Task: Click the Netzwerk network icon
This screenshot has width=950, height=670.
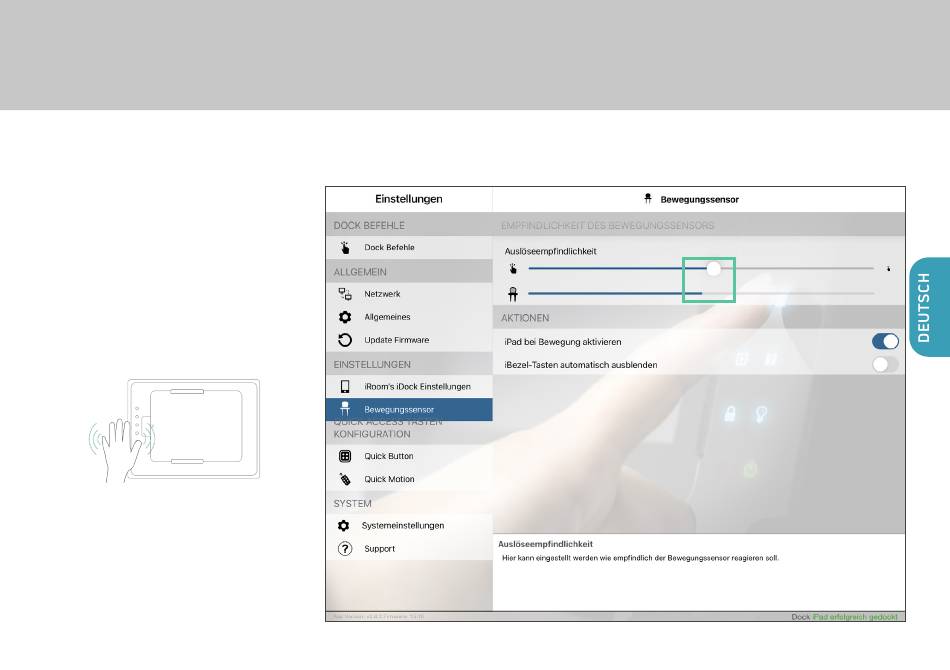Action: (x=345, y=294)
